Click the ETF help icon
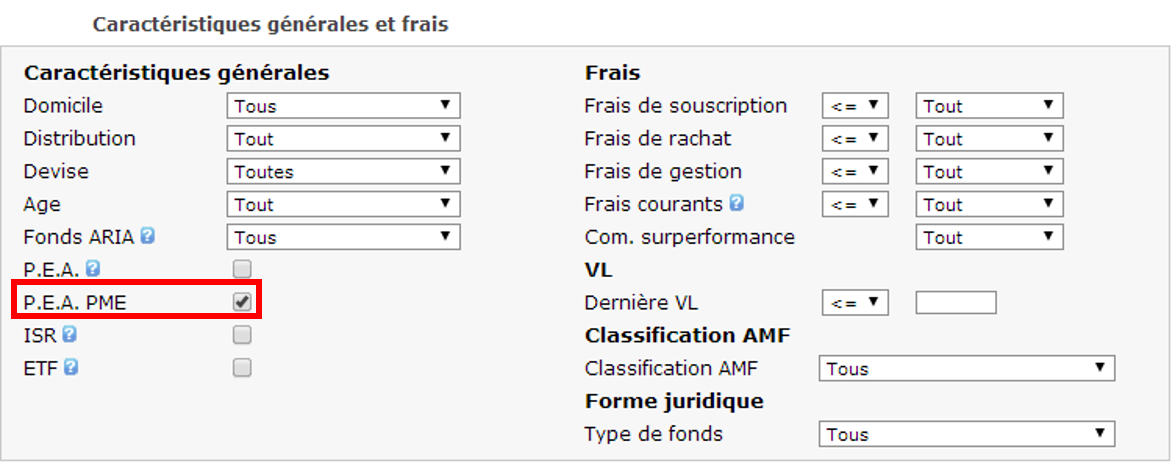Image resolution: width=1175 pixels, height=469 pixels. click(x=71, y=368)
